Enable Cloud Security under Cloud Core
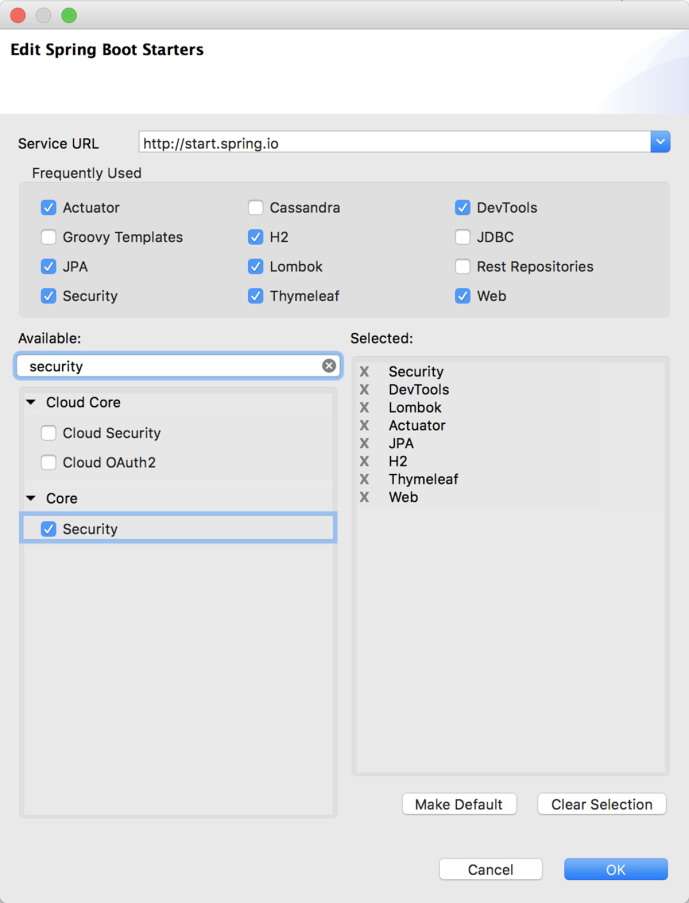Image resolution: width=689 pixels, height=903 pixels. [48, 432]
